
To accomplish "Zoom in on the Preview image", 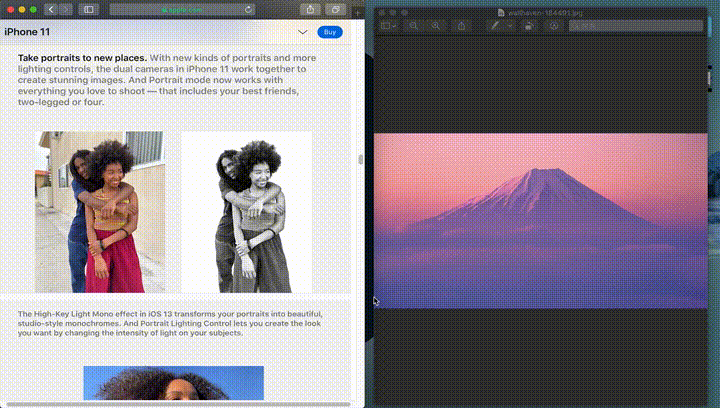I will 436,26.
